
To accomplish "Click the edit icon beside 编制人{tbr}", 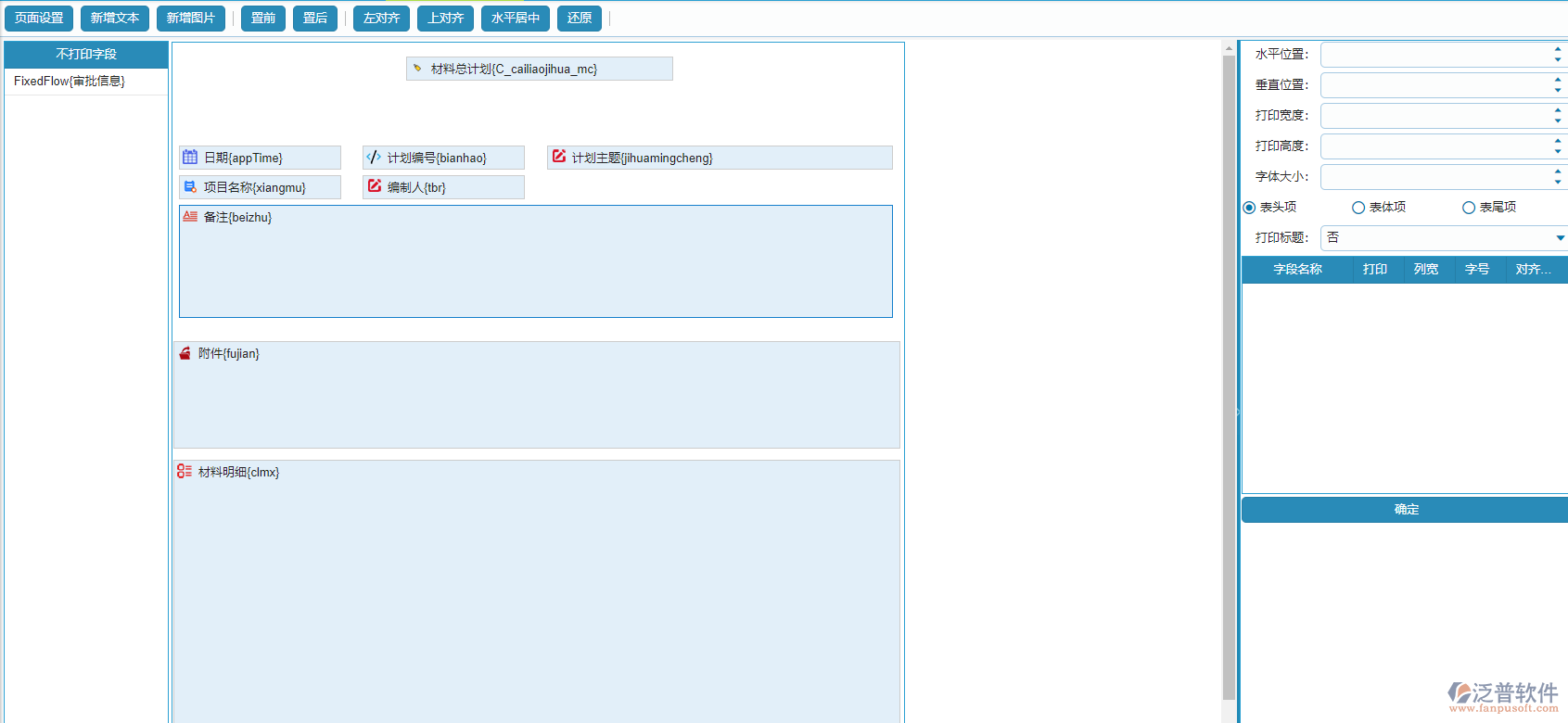I will click(x=375, y=186).
